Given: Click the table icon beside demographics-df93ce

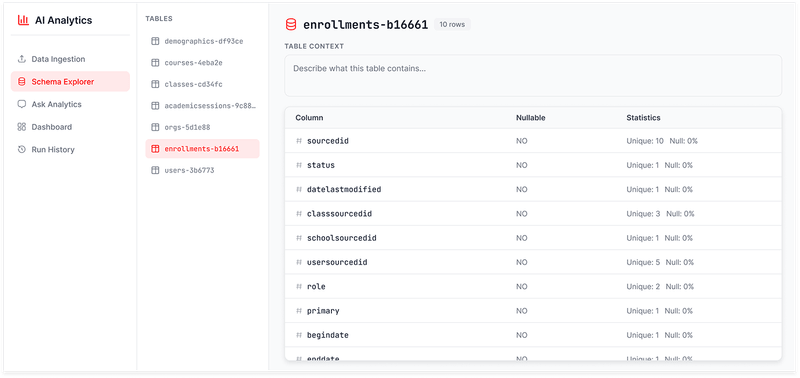Looking at the screenshot, I should point(155,41).
